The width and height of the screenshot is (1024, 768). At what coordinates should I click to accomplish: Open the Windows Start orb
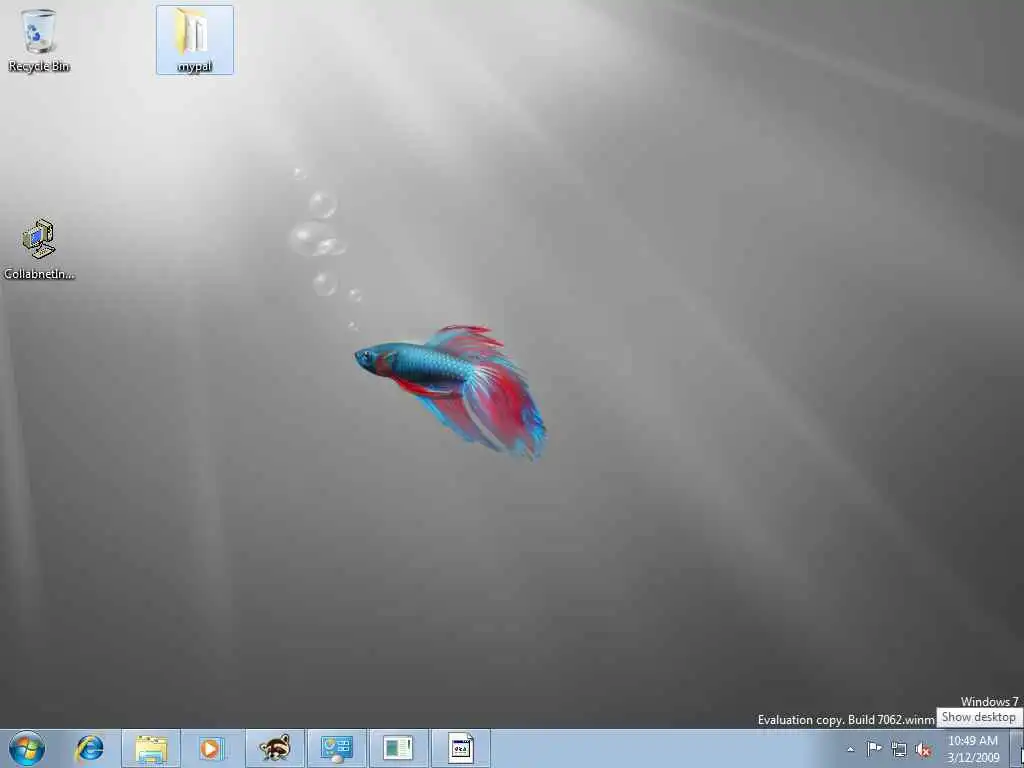(x=27, y=748)
